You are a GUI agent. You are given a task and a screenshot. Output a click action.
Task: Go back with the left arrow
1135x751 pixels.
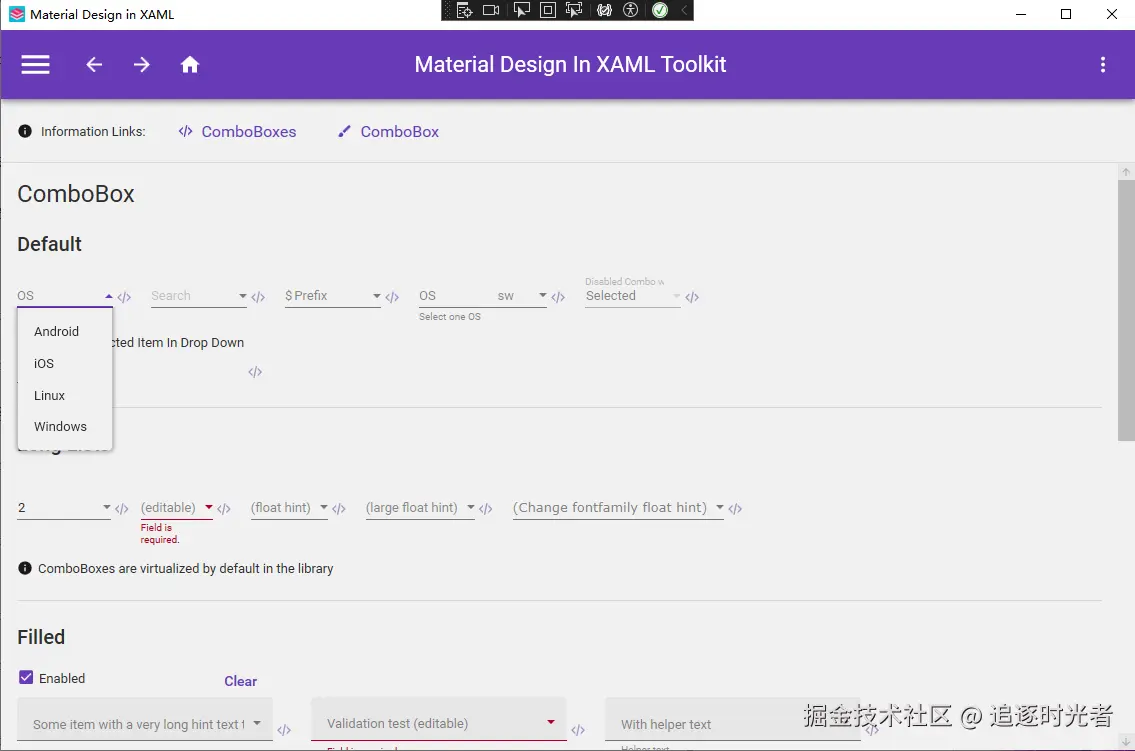click(x=94, y=64)
